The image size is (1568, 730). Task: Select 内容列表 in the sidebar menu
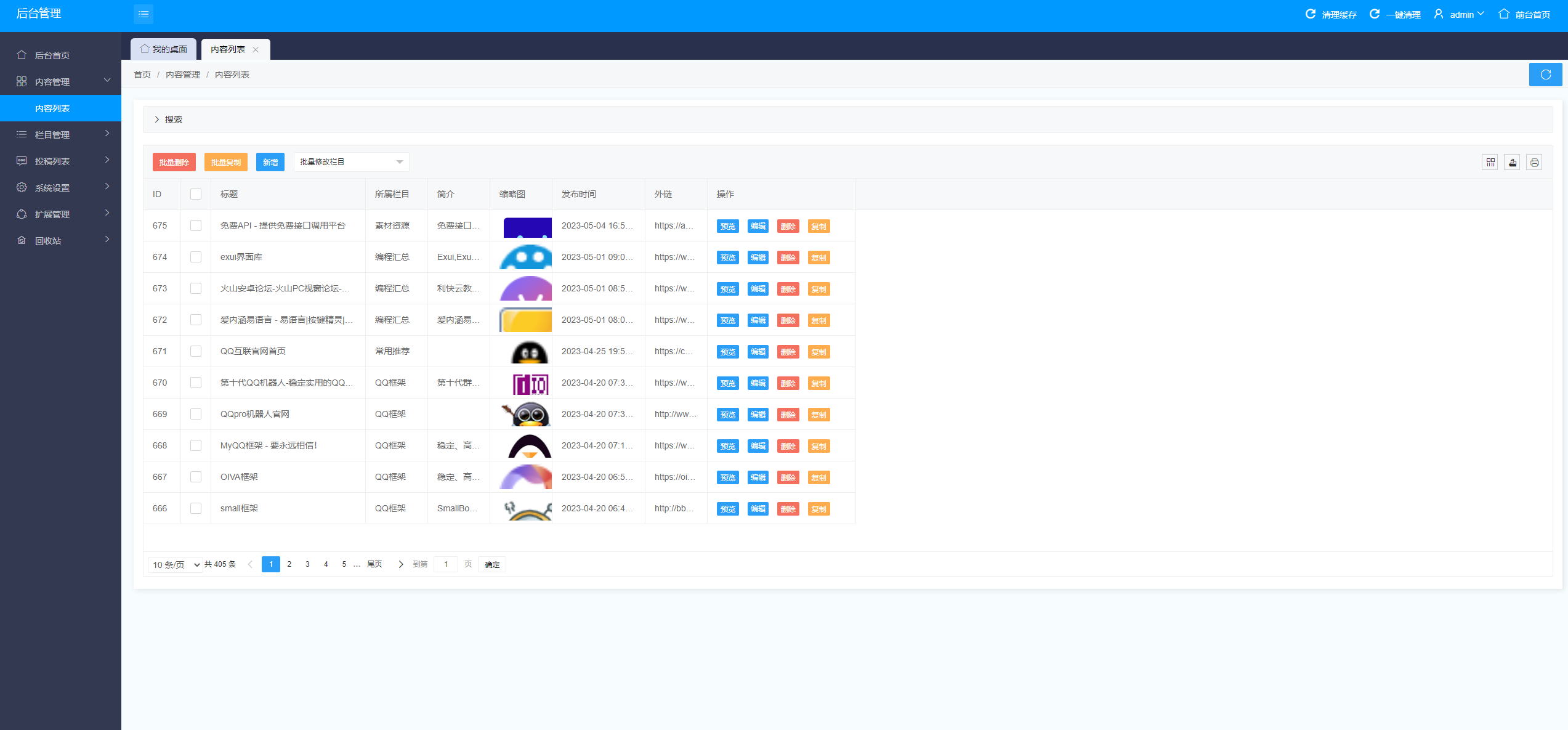point(60,108)
